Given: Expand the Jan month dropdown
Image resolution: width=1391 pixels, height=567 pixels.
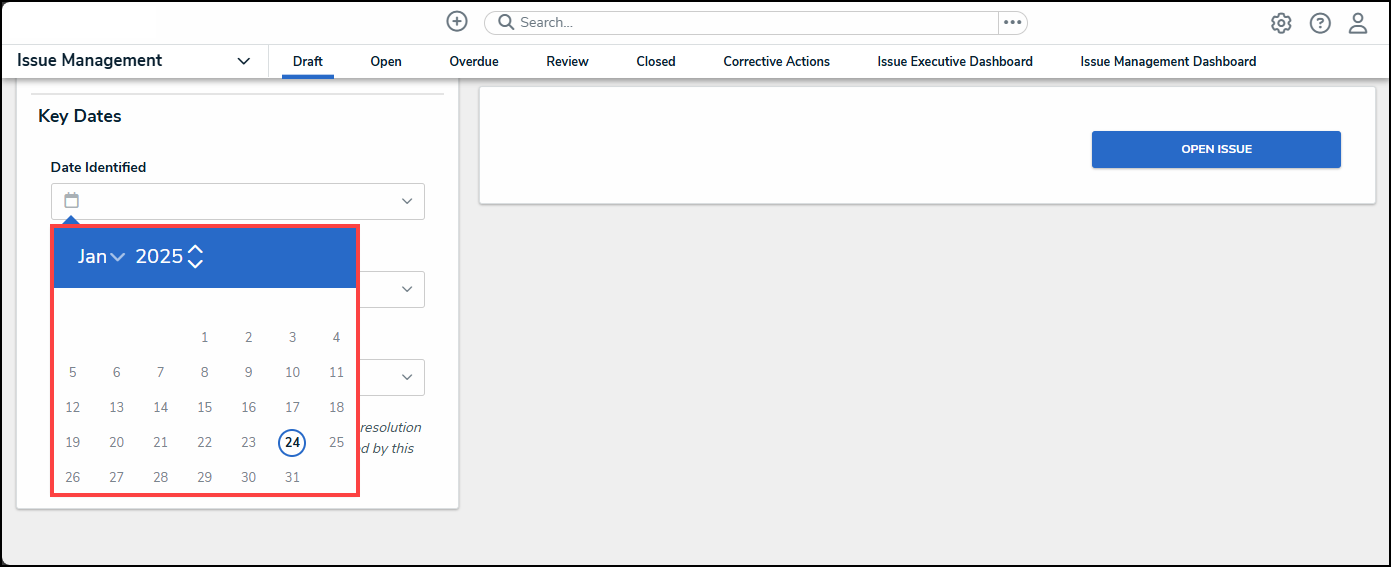Looking at the screenshot, I should click(101, 257).
